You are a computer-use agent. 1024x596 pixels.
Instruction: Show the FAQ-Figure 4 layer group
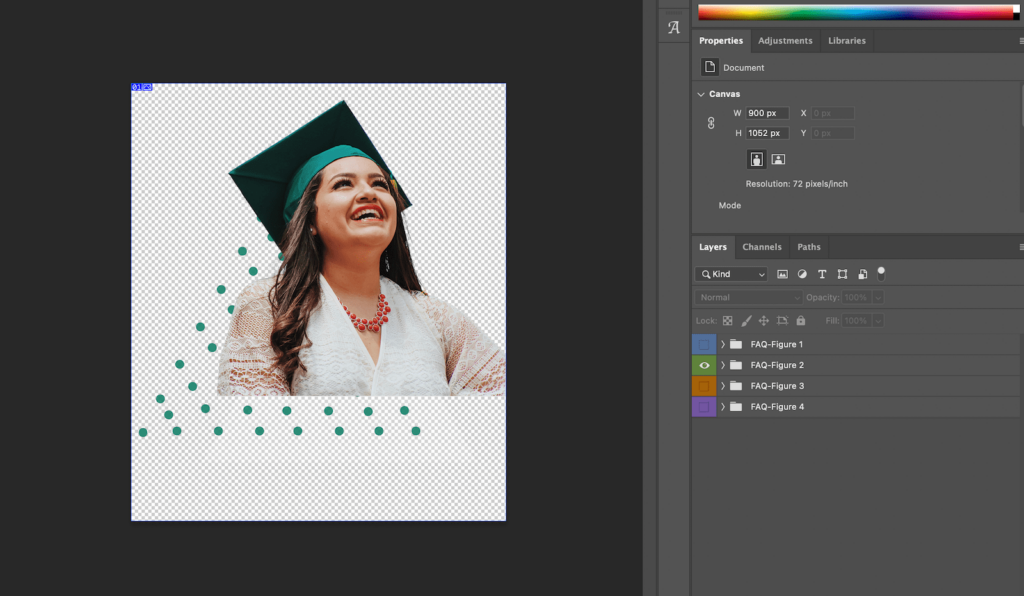704,407
